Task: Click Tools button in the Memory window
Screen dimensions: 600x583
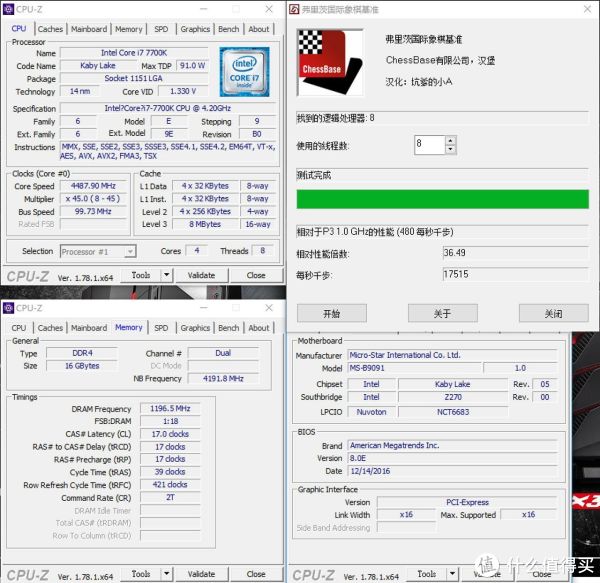Action: tap(140, 574)
